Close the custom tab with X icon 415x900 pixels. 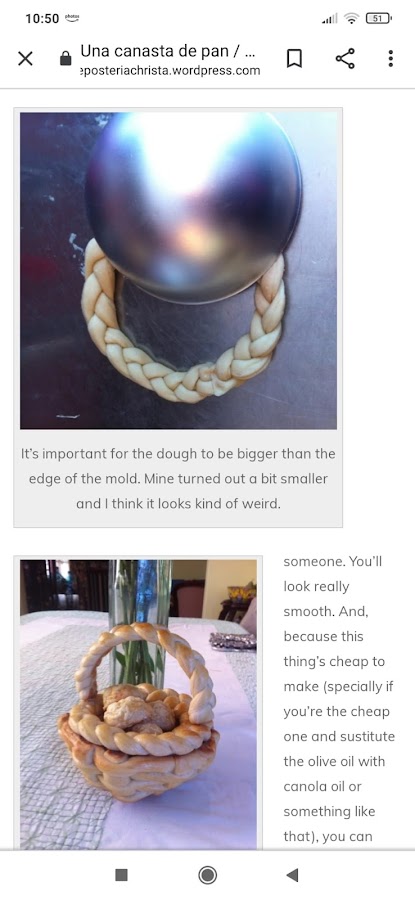coord(25,59)
